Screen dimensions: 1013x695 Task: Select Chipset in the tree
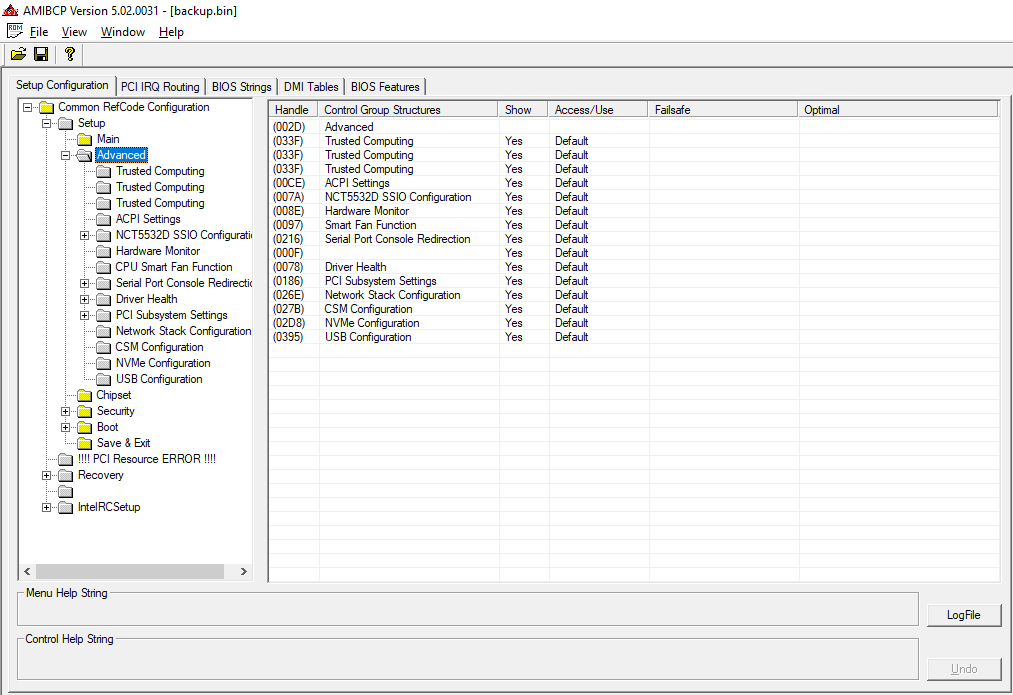114,395
